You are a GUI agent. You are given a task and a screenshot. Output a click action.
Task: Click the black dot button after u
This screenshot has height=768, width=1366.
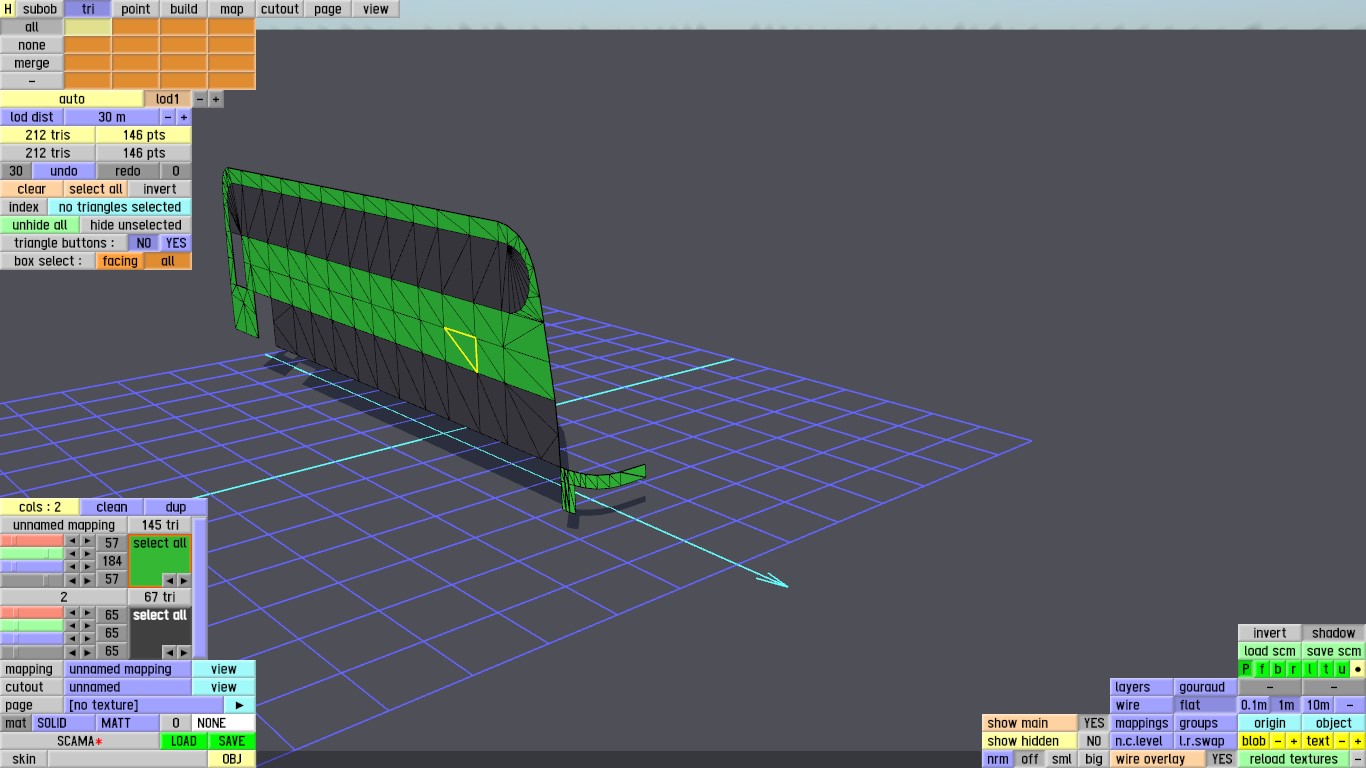[1358, 669]
